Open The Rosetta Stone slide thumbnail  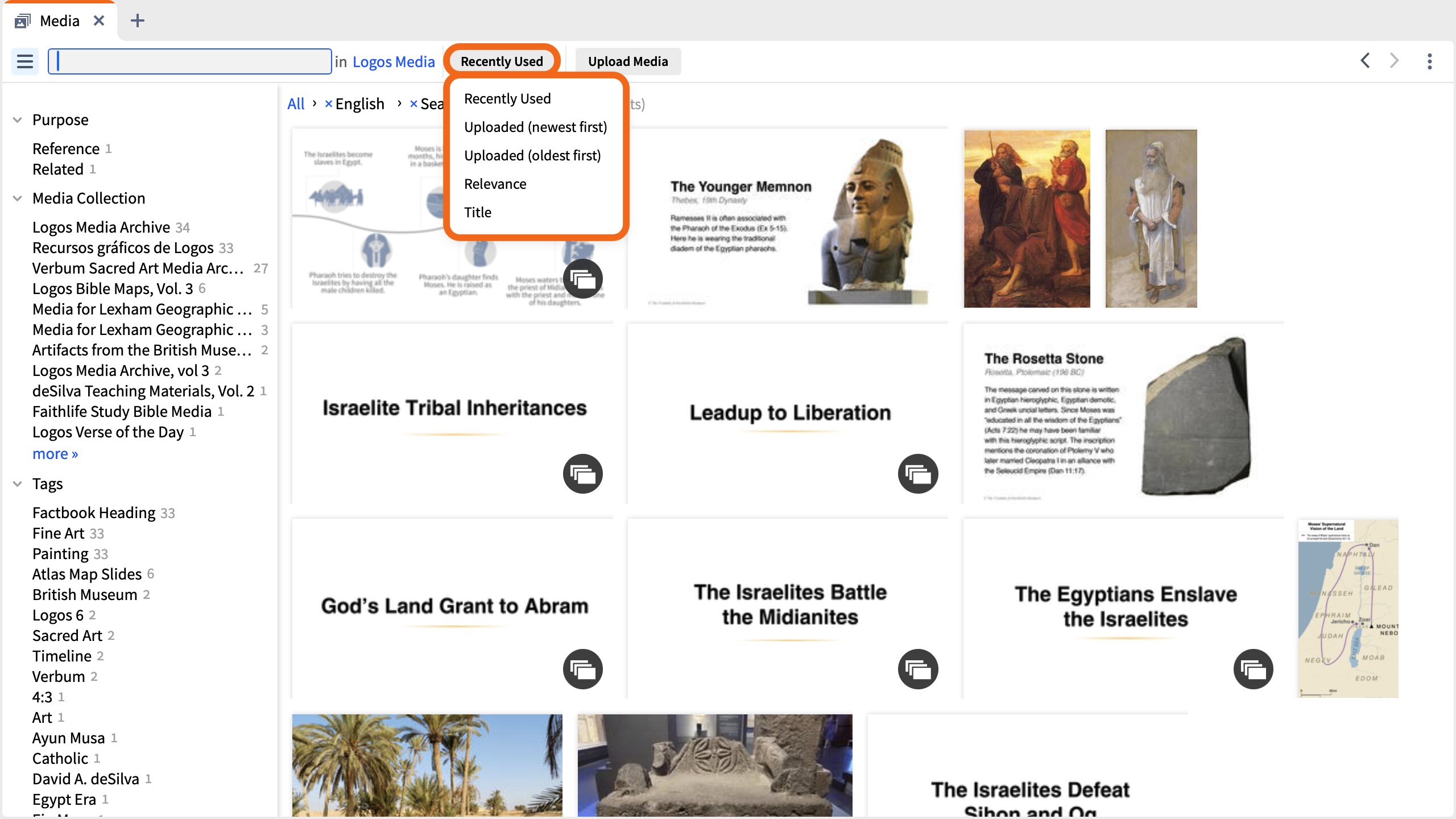[1123, 413]
